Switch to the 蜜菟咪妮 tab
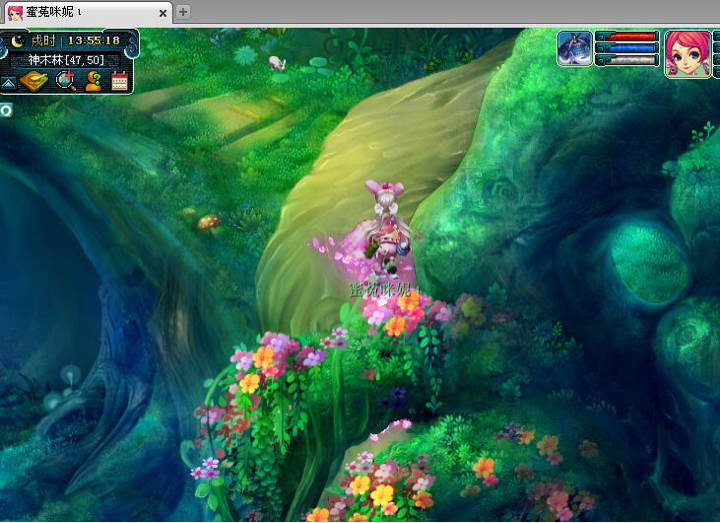 [x=89, y=12]
